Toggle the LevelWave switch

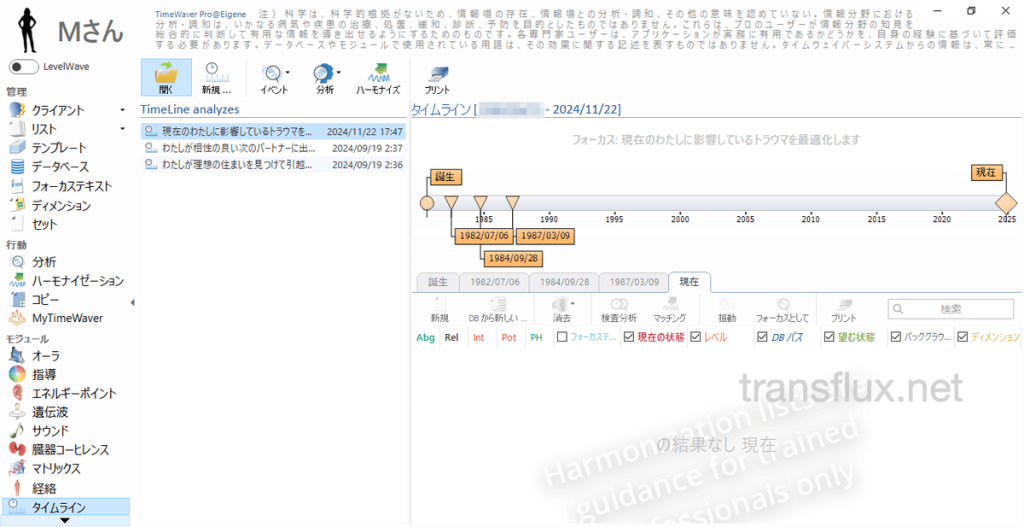coord(23,67)
